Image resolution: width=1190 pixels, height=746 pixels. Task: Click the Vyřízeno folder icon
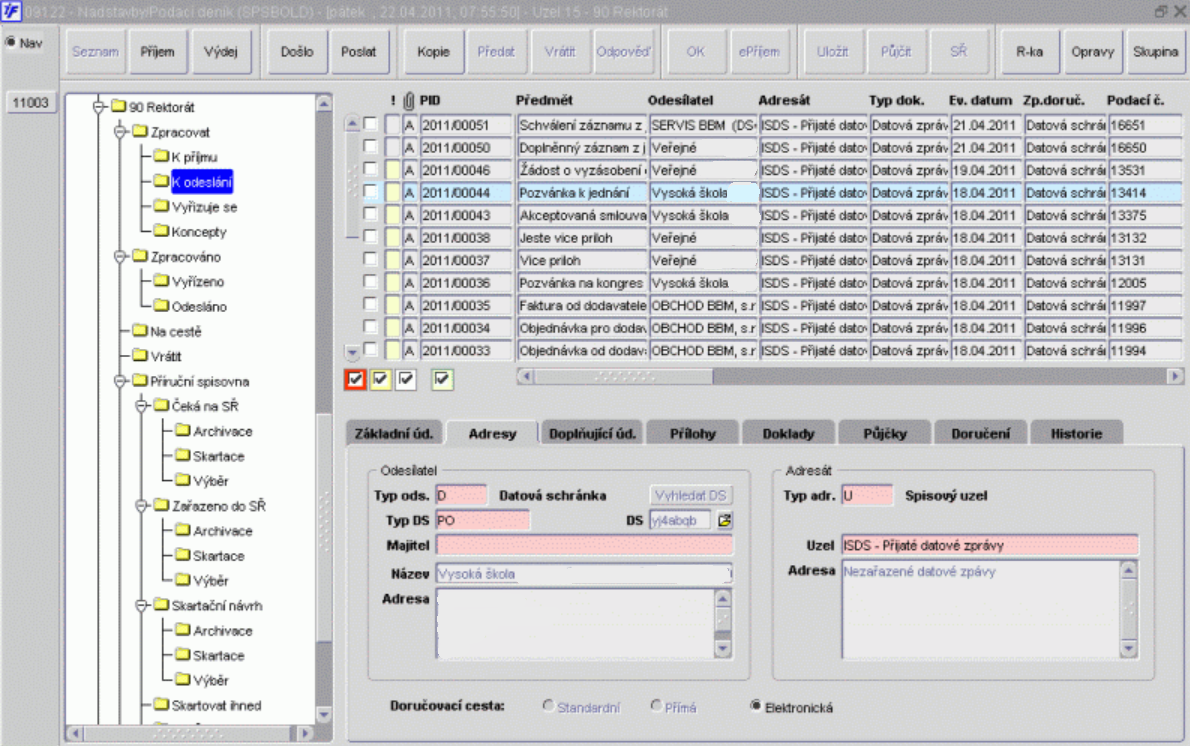161,281
